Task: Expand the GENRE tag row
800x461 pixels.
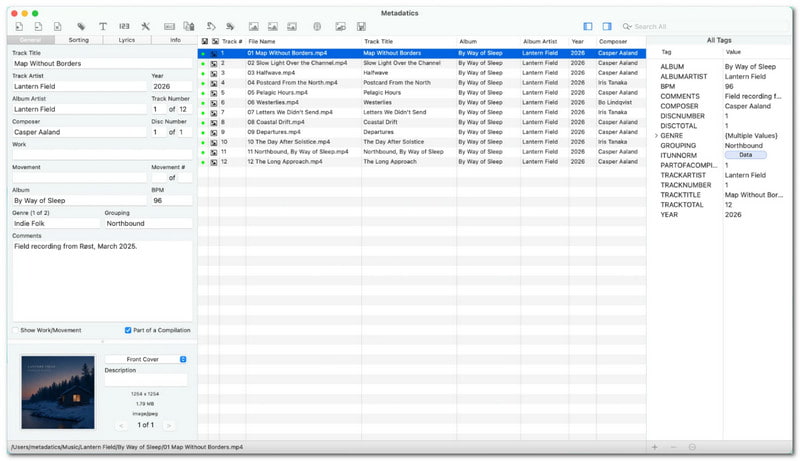Action: pyautogui.click(x=656, y=136)
